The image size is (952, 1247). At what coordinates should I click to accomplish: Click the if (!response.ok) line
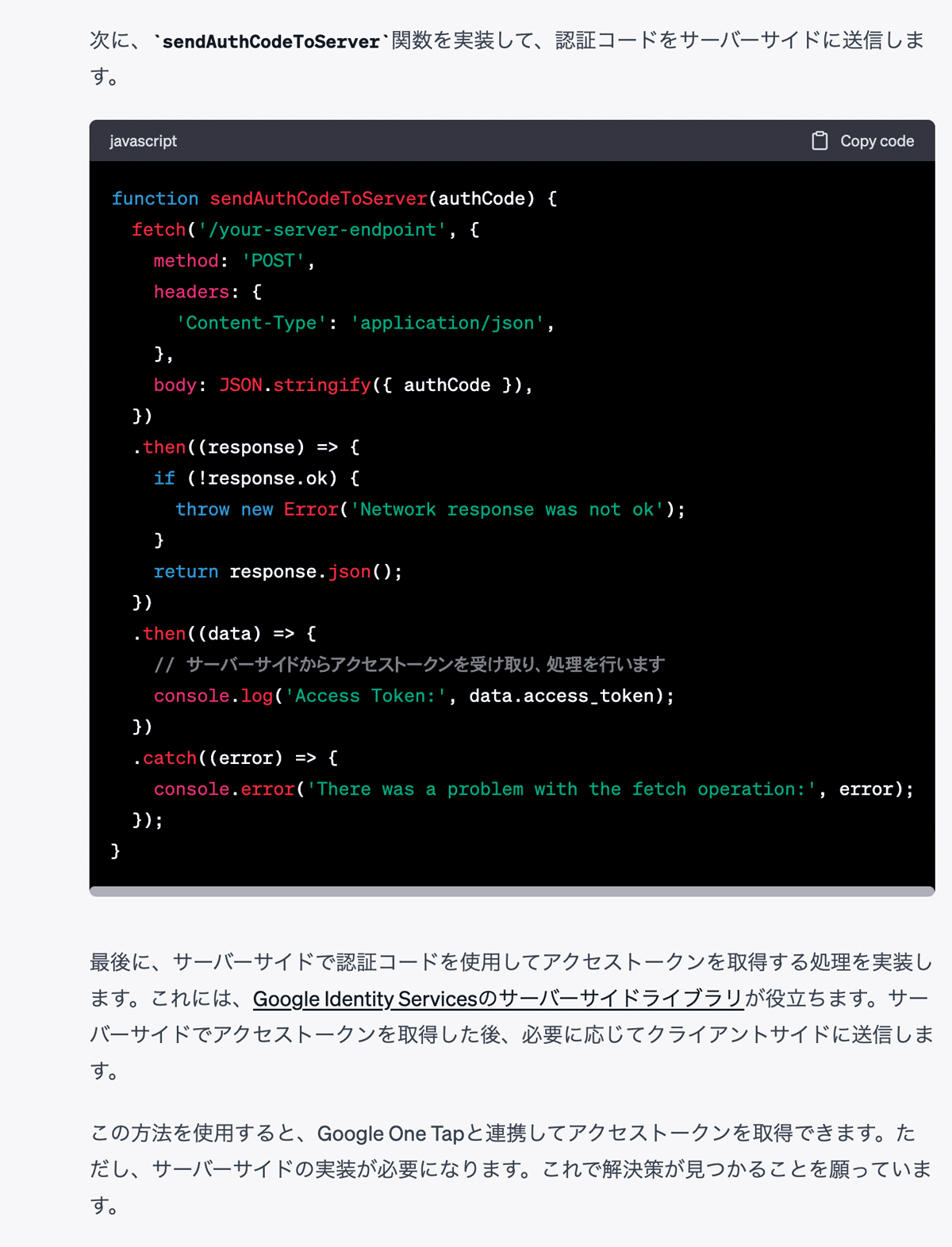pos(256,478)
